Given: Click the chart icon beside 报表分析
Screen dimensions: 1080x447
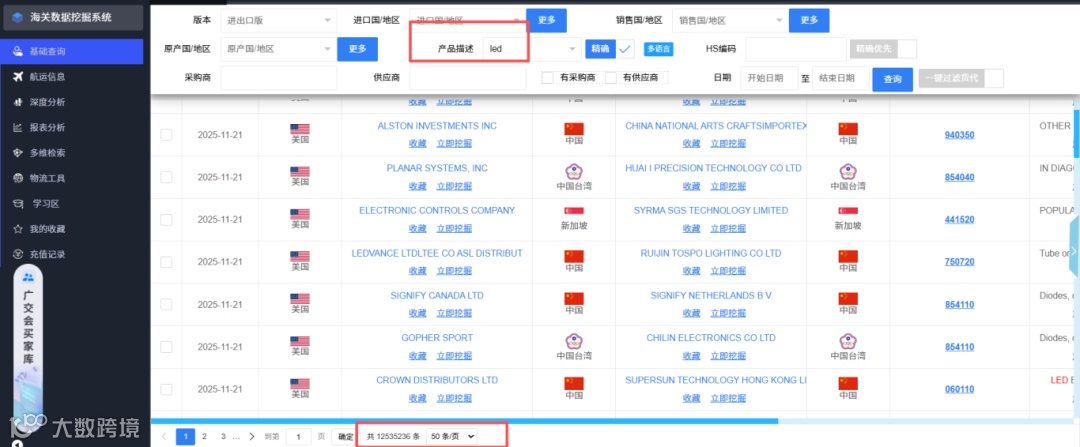Looking at the screenshot, I should click(x=18, y=127).
